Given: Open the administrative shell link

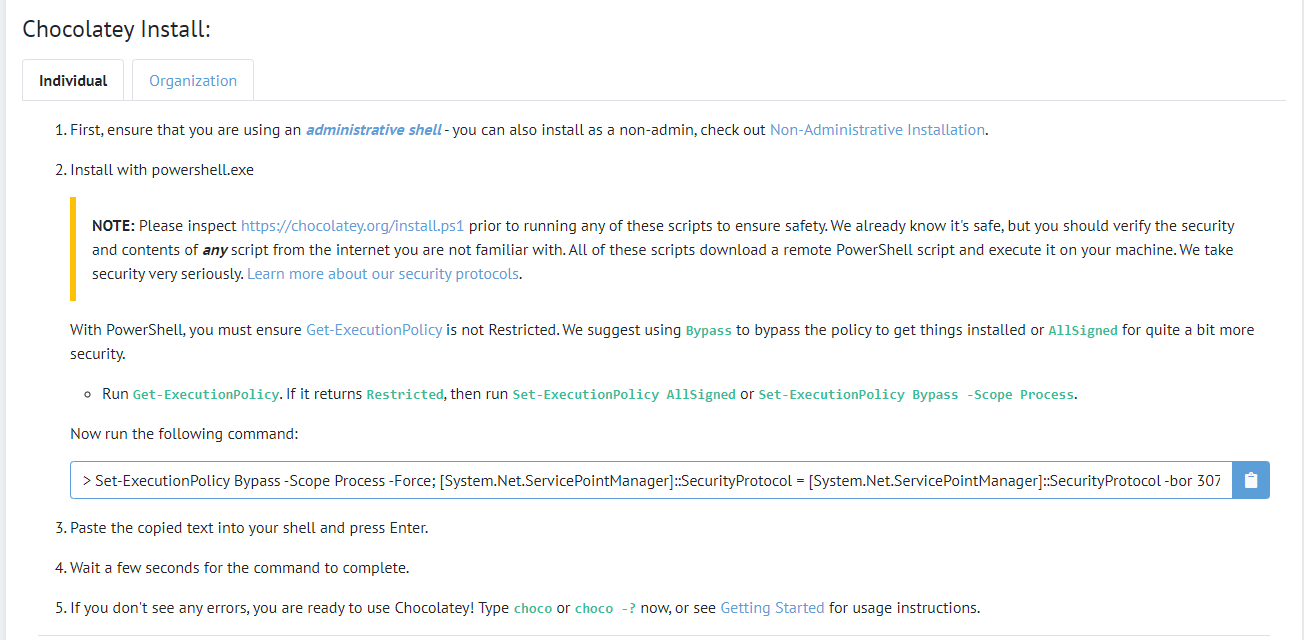Looking at the screenshot, I should [x=374, y=130].
